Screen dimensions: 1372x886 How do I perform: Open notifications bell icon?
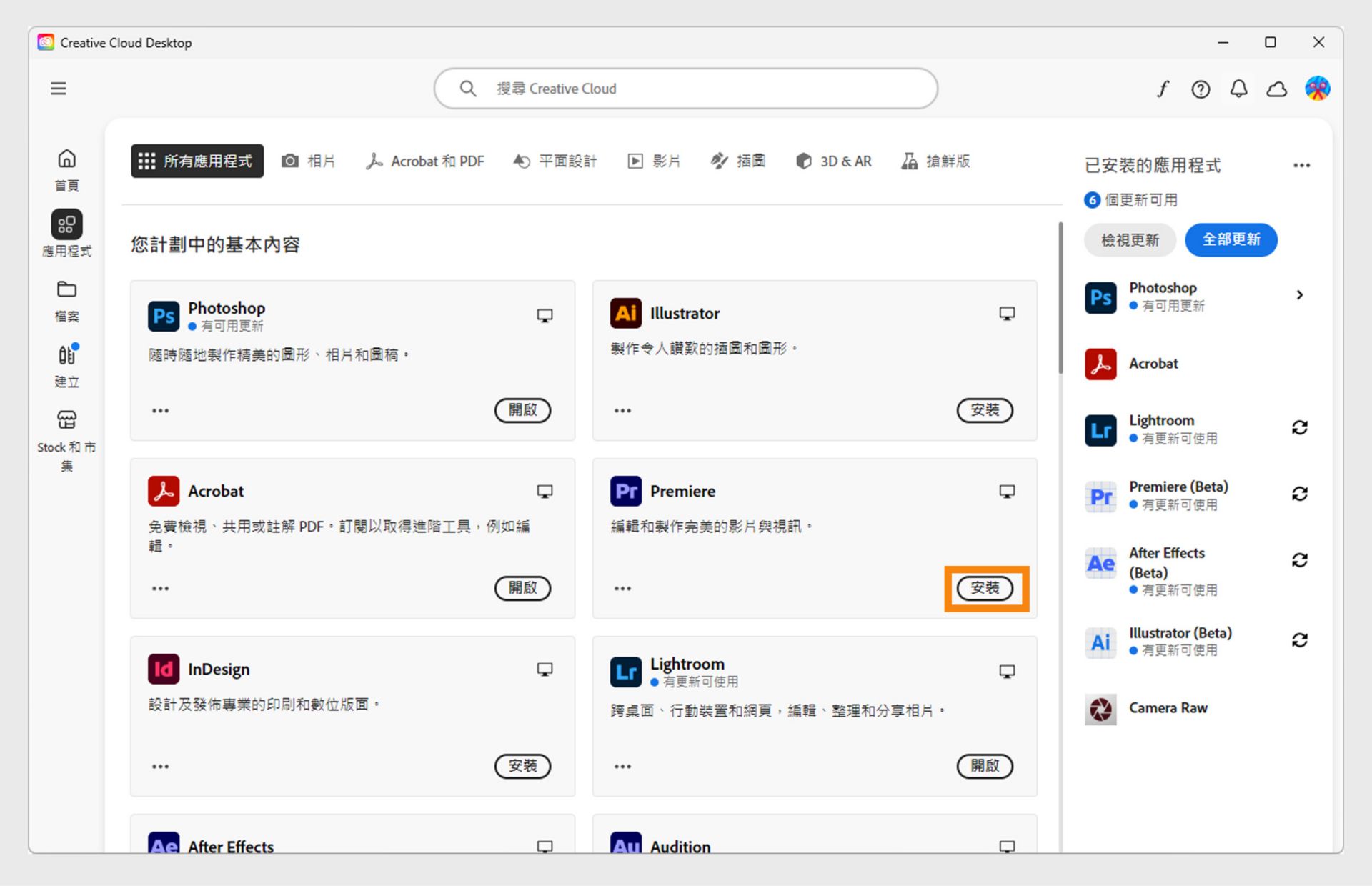coord(1239,89)
